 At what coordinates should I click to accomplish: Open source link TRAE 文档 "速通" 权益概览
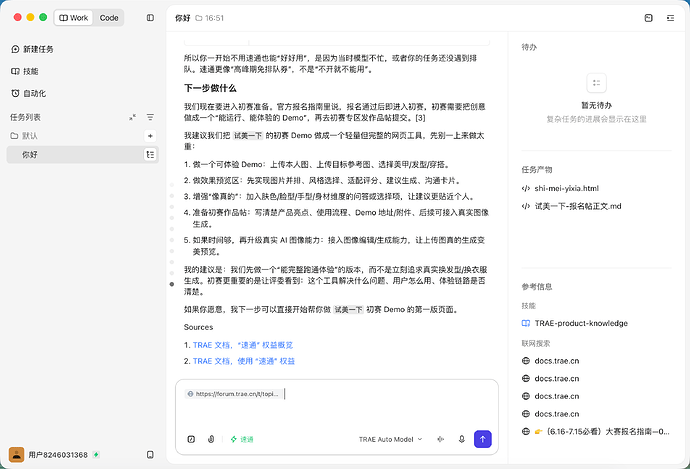242,345
